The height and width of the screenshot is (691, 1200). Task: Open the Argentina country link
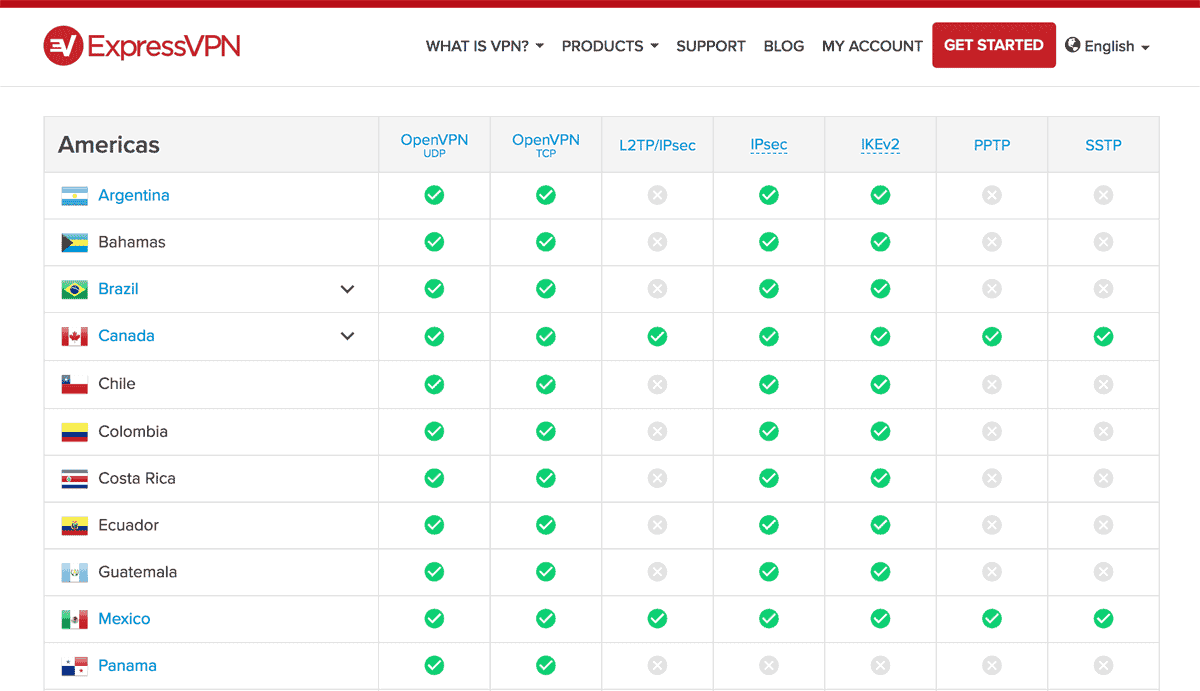134,196
